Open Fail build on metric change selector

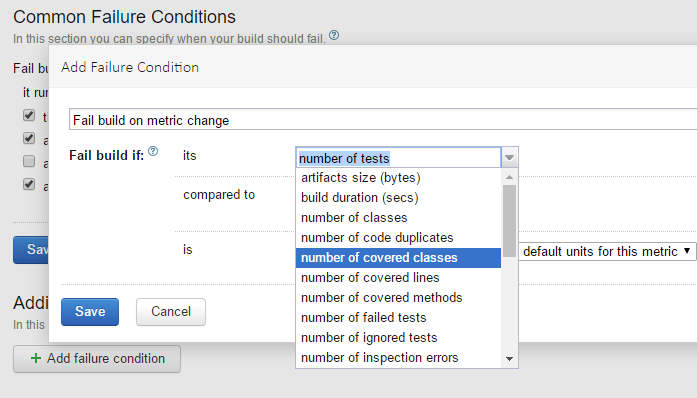[383, 120]
